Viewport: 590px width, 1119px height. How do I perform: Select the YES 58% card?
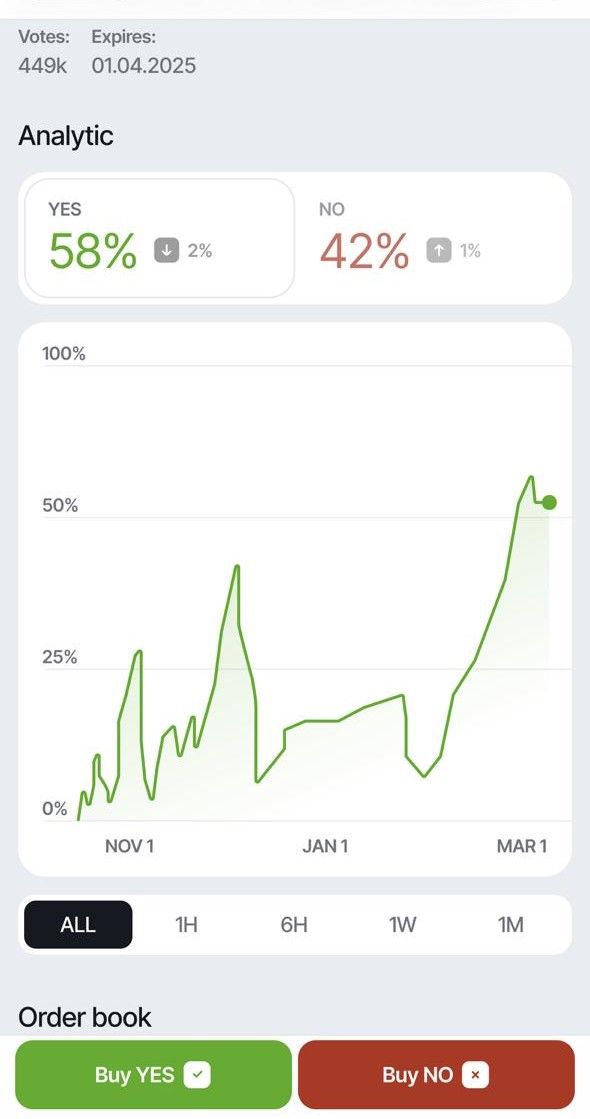(x=157, y=237)
